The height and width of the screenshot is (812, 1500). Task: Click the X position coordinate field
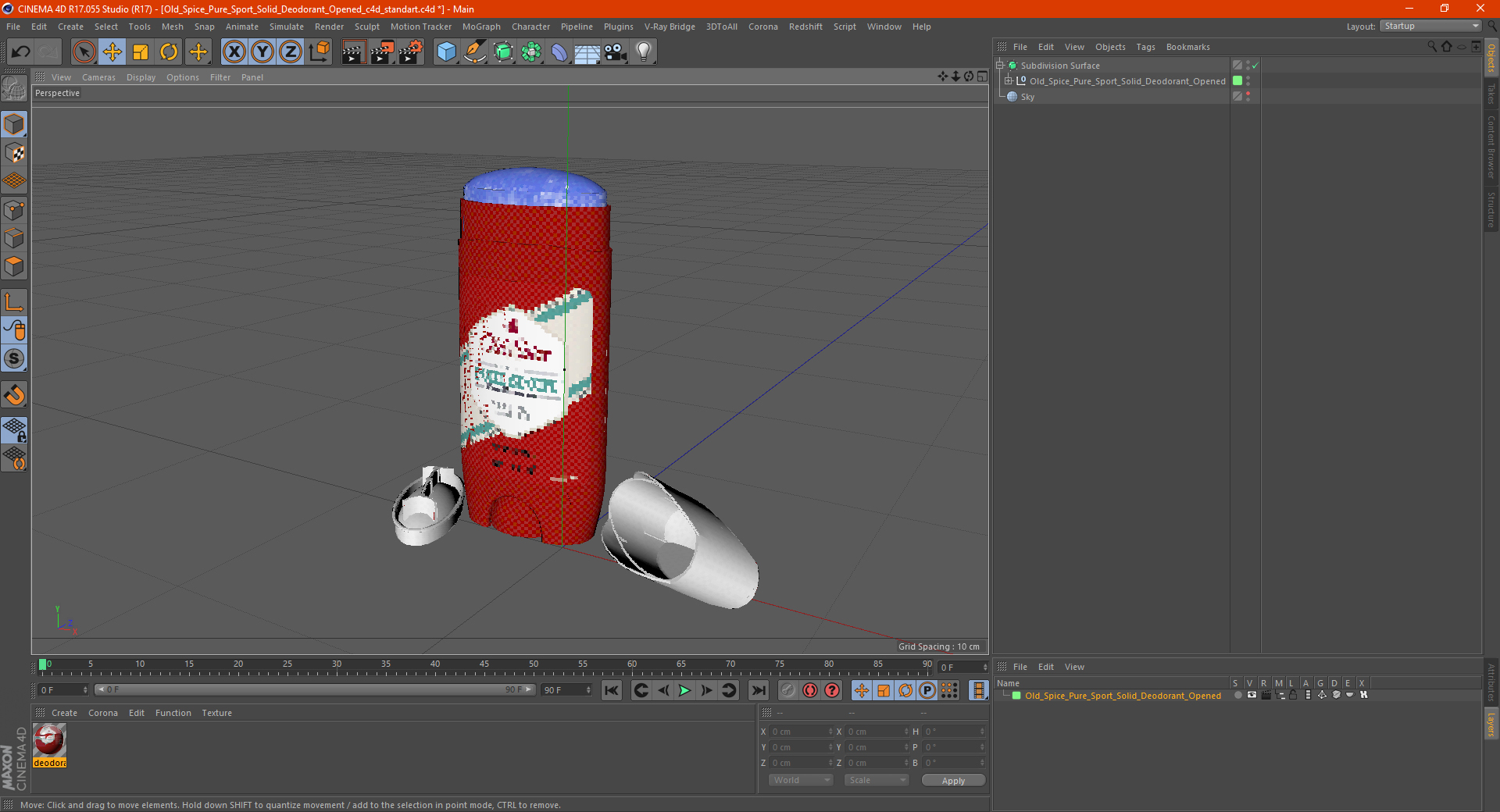click(x=802, y=732)
